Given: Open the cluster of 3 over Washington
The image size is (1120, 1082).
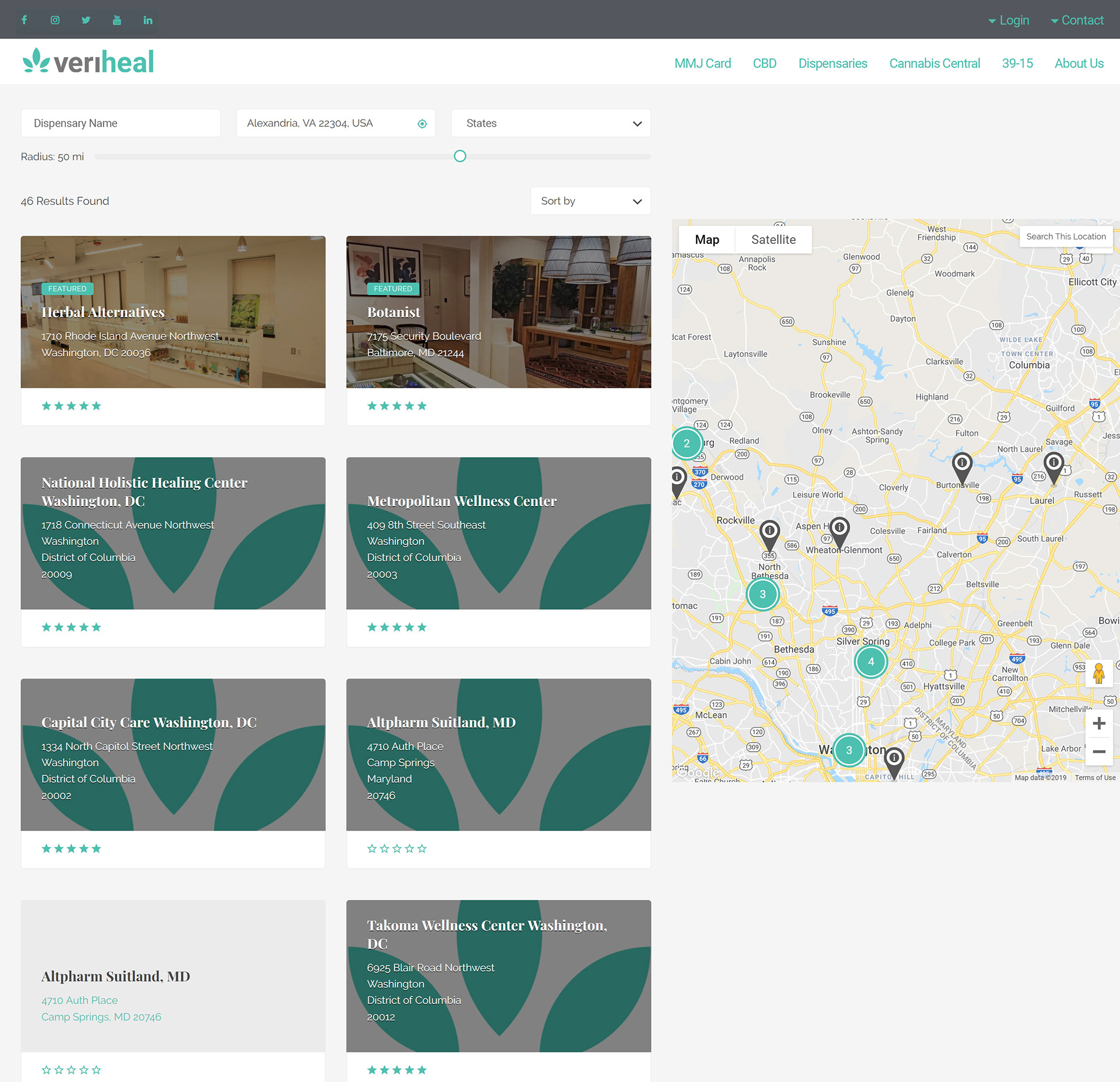Looking at the screenshot, I should 849,751.
